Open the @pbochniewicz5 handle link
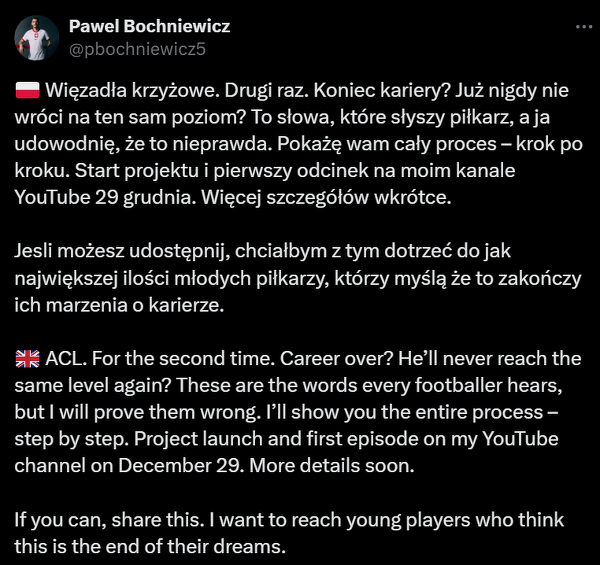This screenshot has width=600, height=565. [139, 47]
